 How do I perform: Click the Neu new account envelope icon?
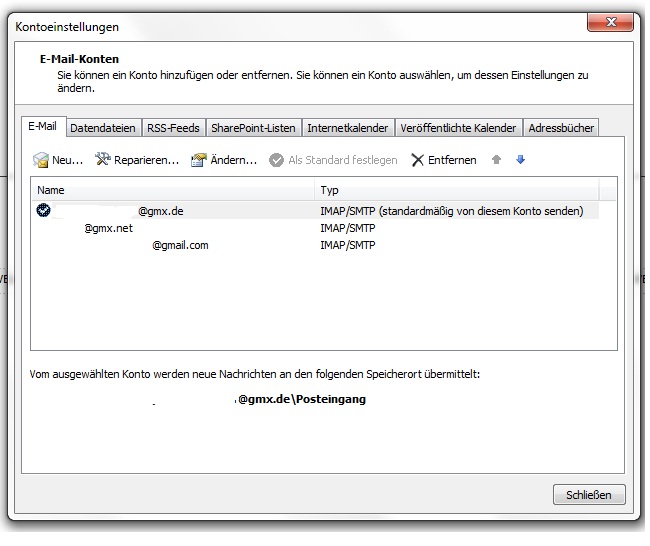41,160
